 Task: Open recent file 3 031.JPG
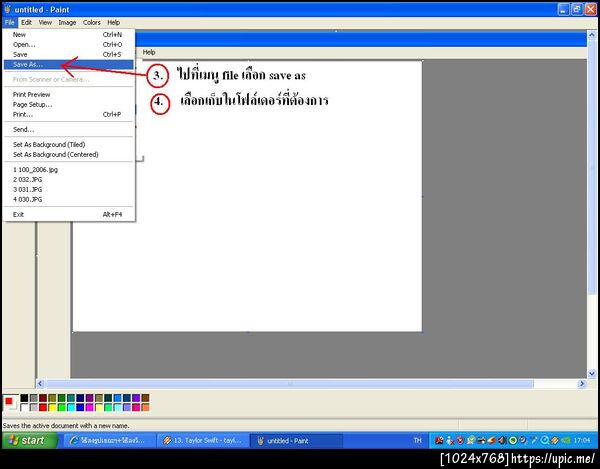69,189
